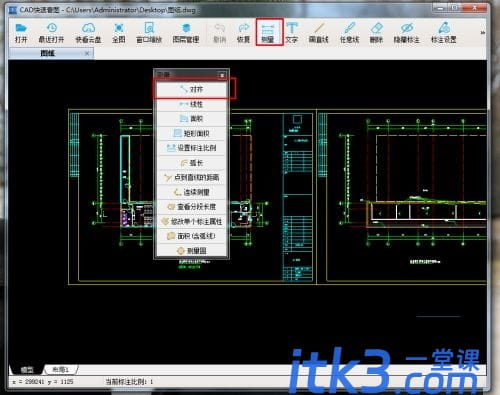Select 矩形面积 from the measure menu

pyautogui.click(x=192, y=133)
